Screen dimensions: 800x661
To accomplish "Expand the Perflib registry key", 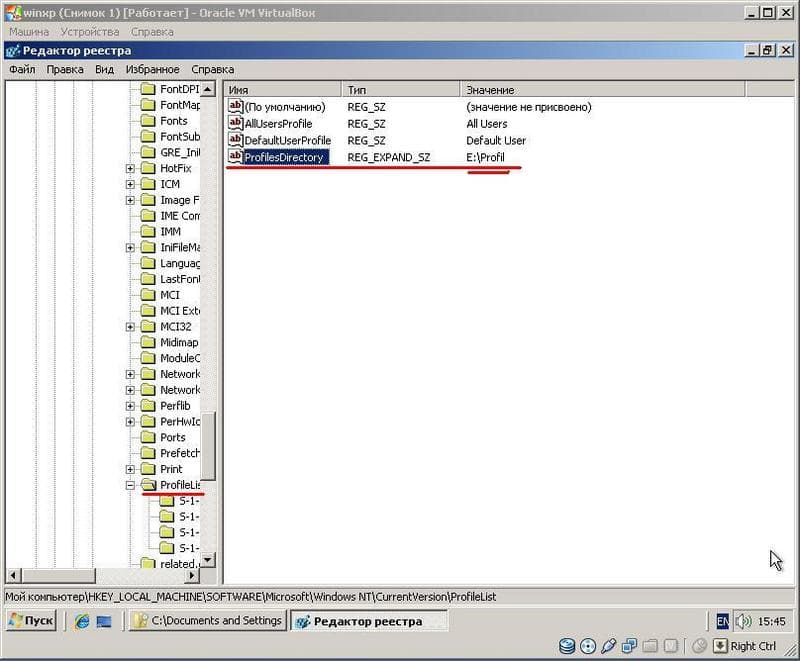I will [130, 406].
